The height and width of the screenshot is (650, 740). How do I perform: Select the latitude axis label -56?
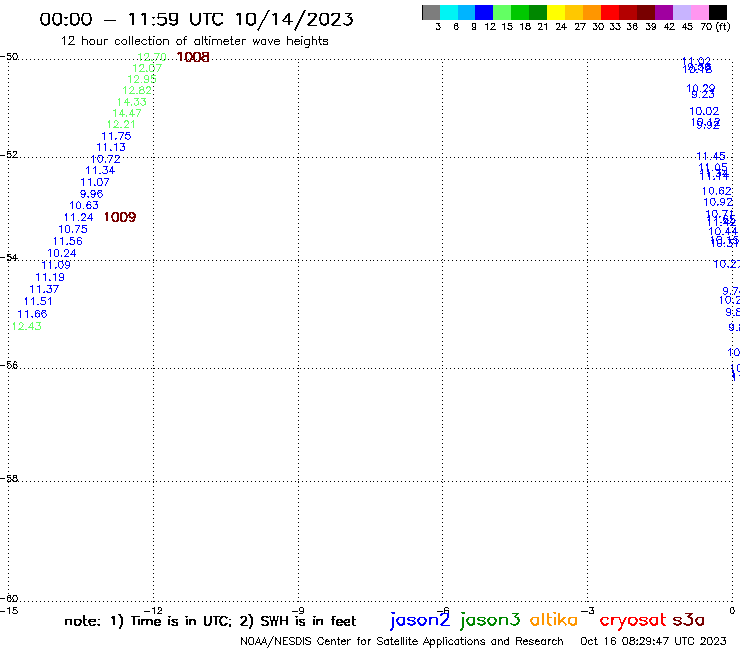[x=9, y=365]
